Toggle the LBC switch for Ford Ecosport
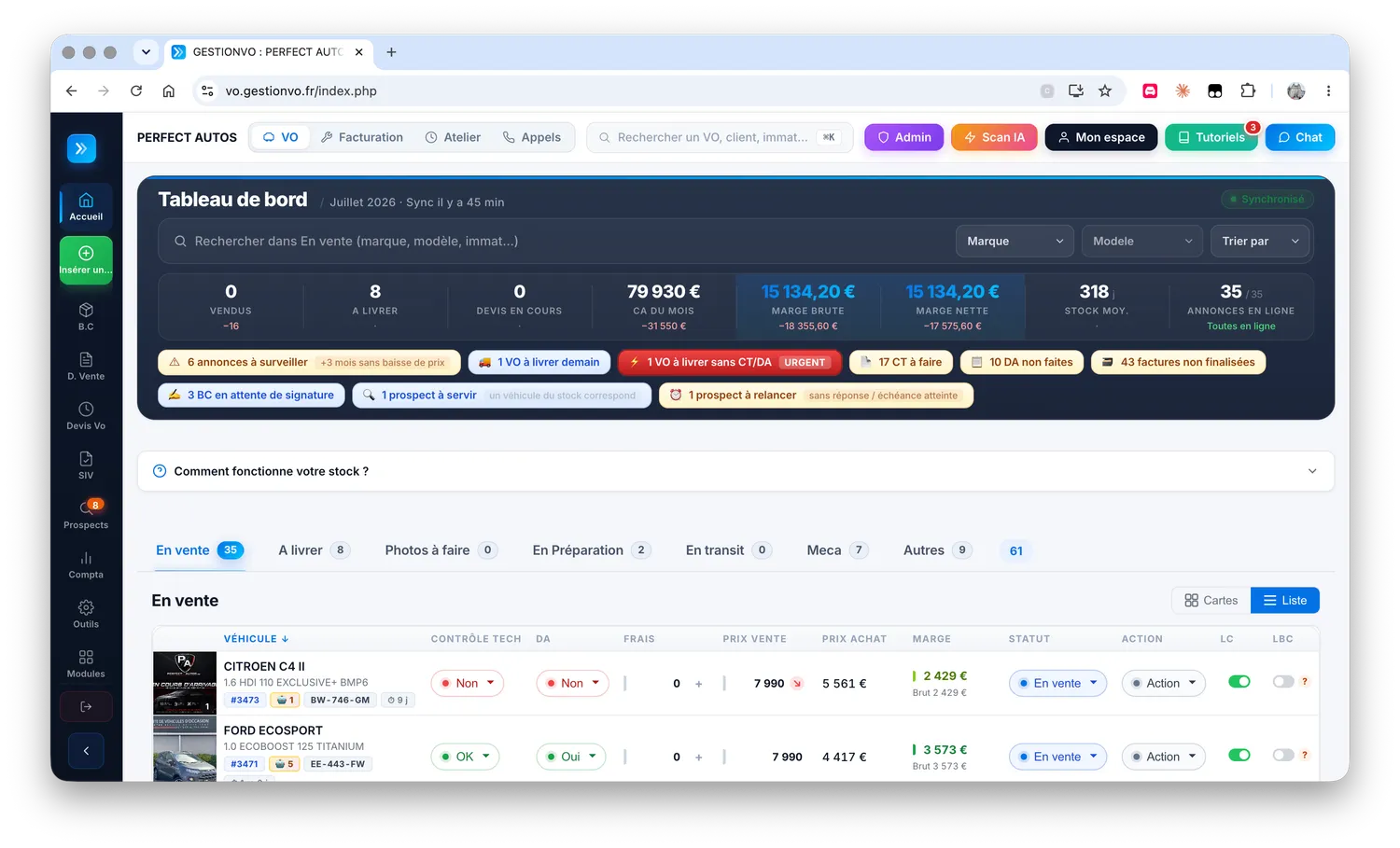This screenshot has width=1400, height=848. (x=1283, y=756)
